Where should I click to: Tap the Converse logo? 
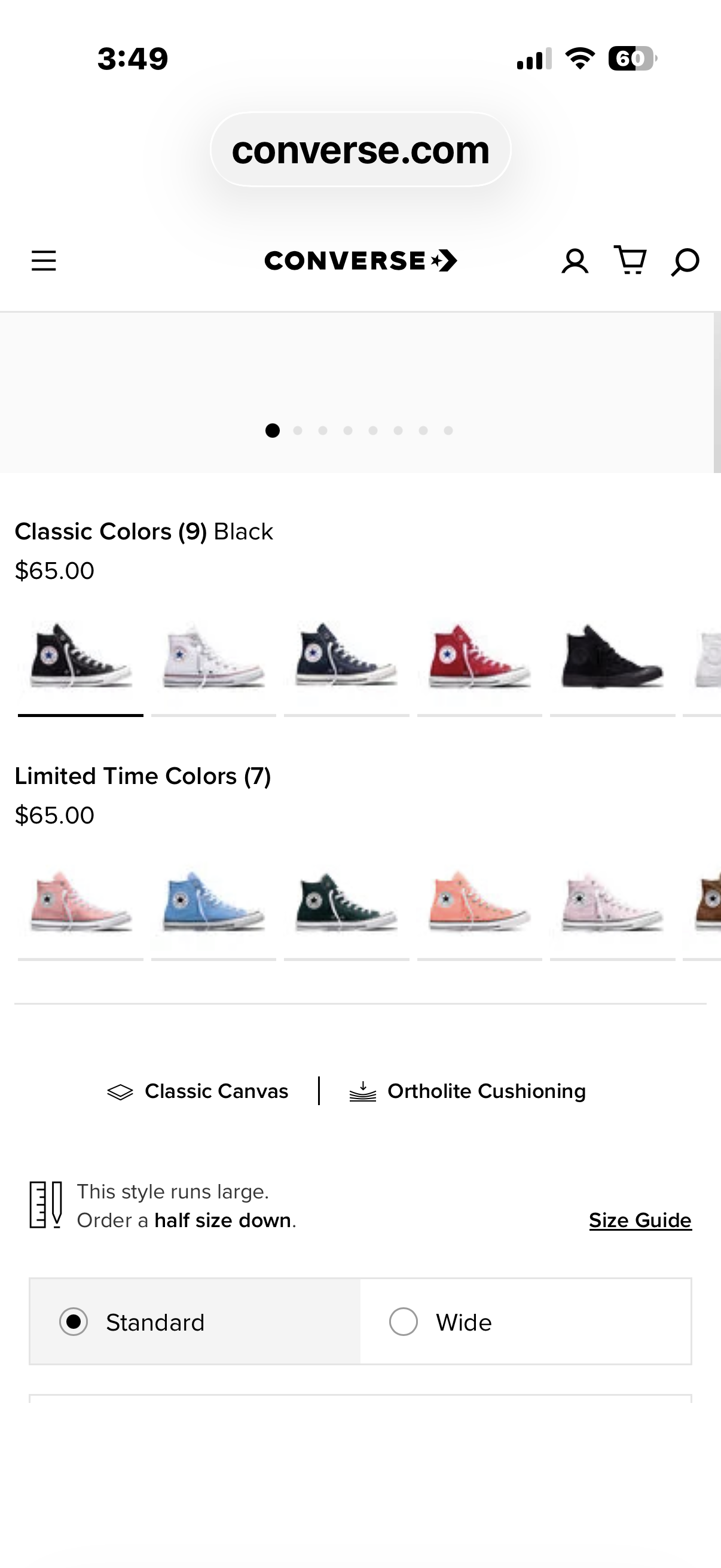tap(361, 261)
